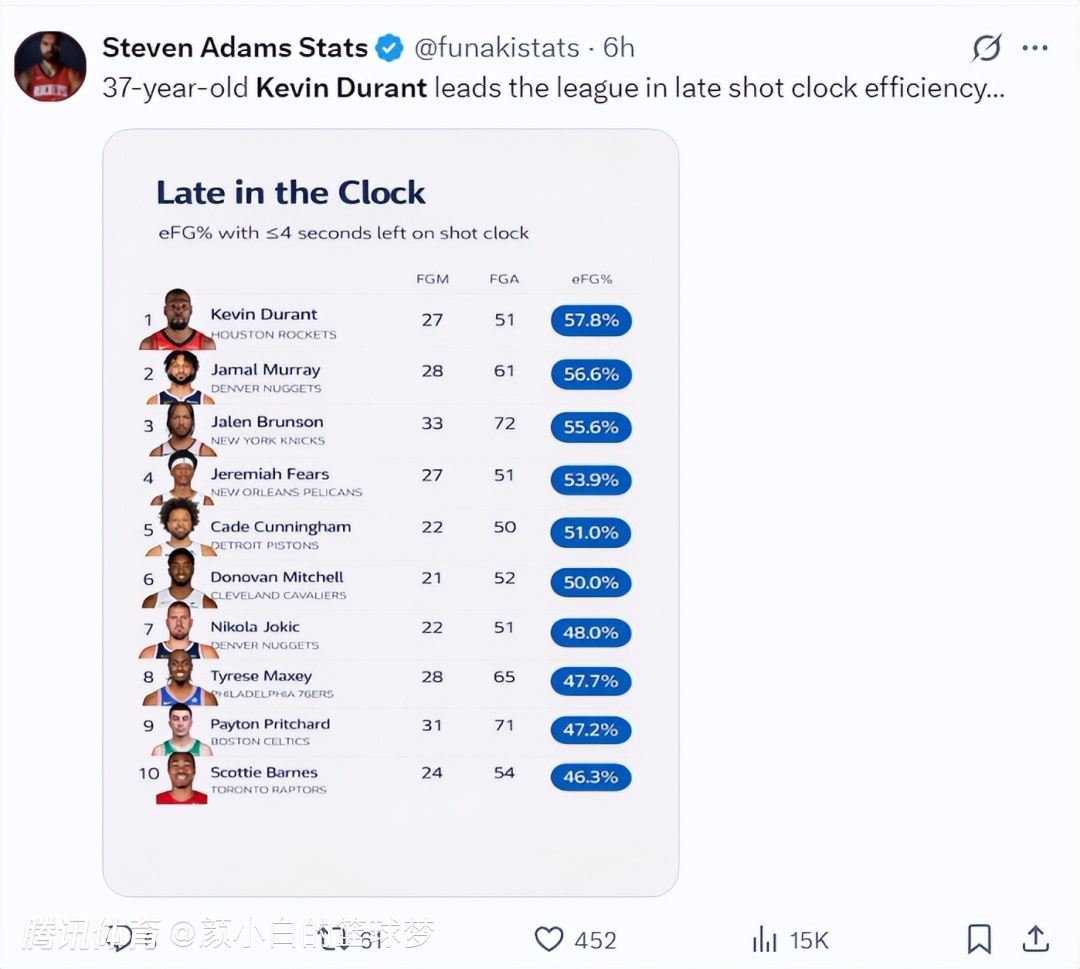This screenshot has height=969, width=1080.
Task: View tweet analytics bar chart icon
Action: pos(765,939)
